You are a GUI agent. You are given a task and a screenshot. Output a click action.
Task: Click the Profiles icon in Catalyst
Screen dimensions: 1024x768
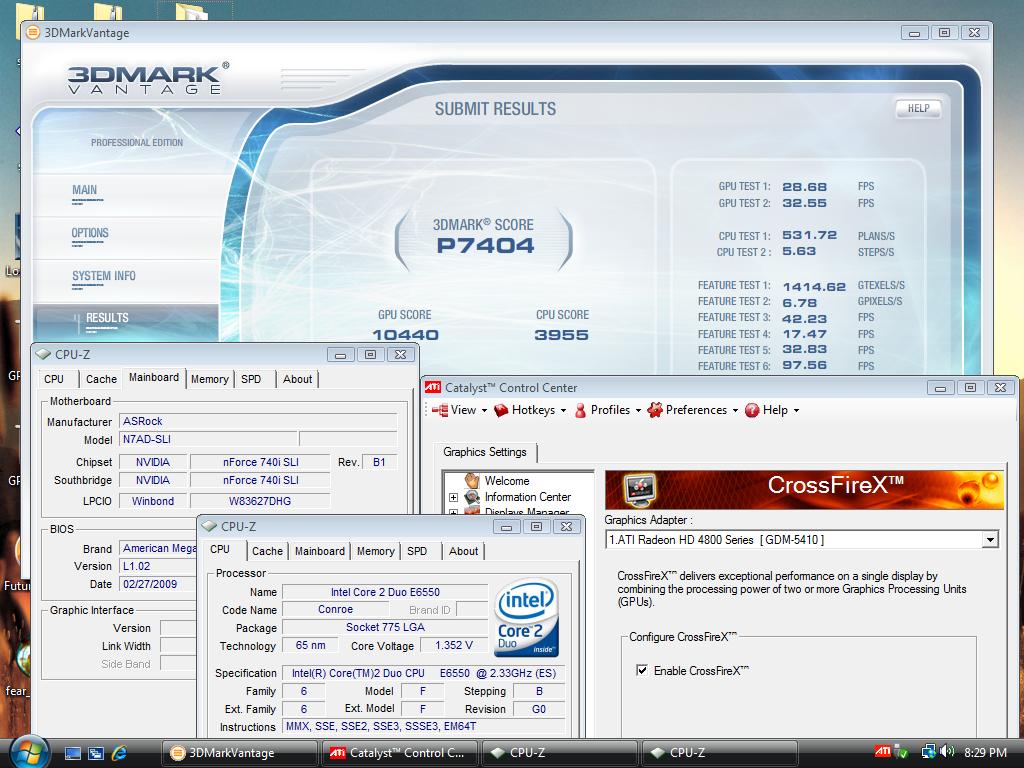click(x=580, y=410)
